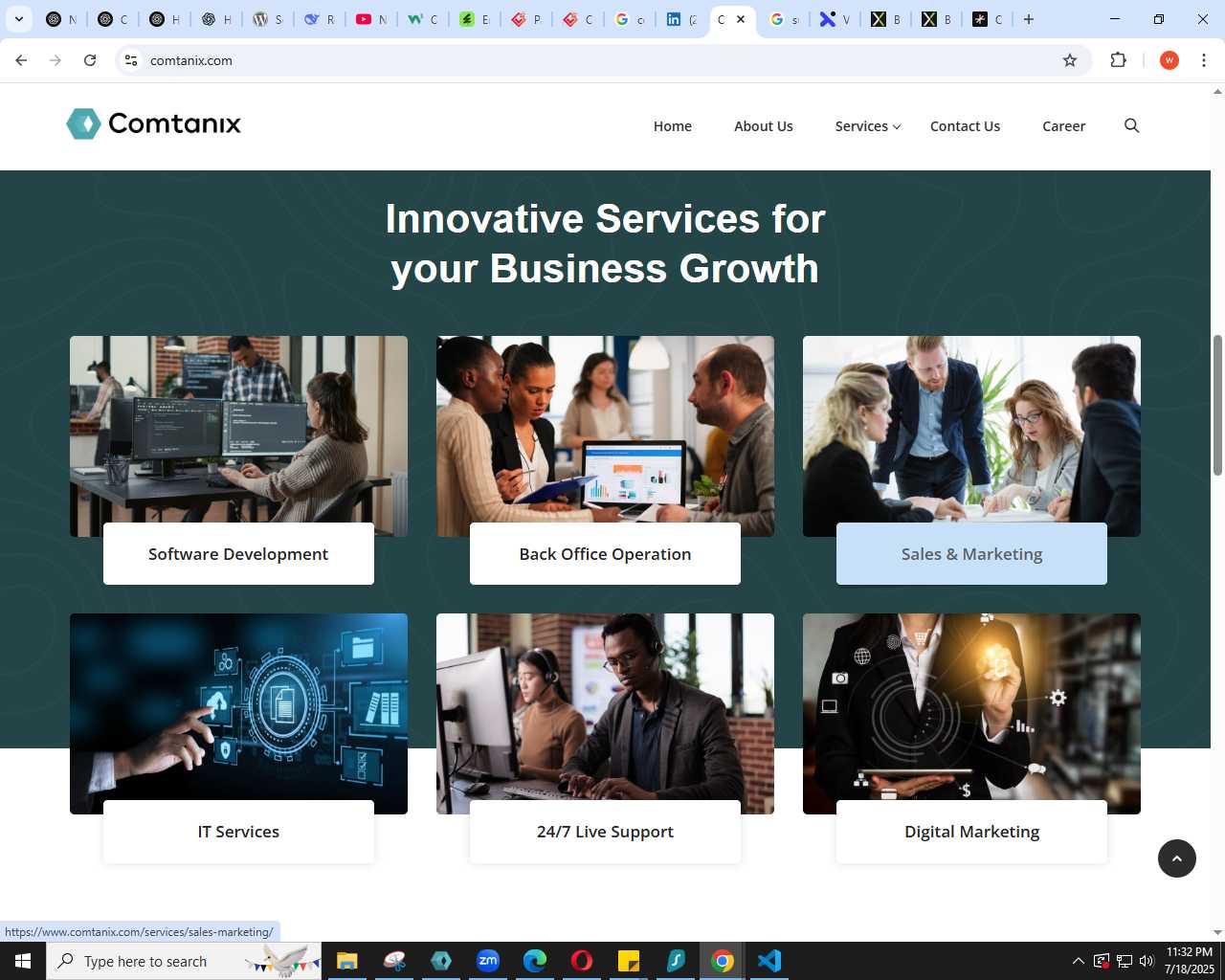Open 24/7 Live Support link
Image resolution: width=1225 pixels, height=980 pixels.
pyautogui.click(x=605, y=832)
